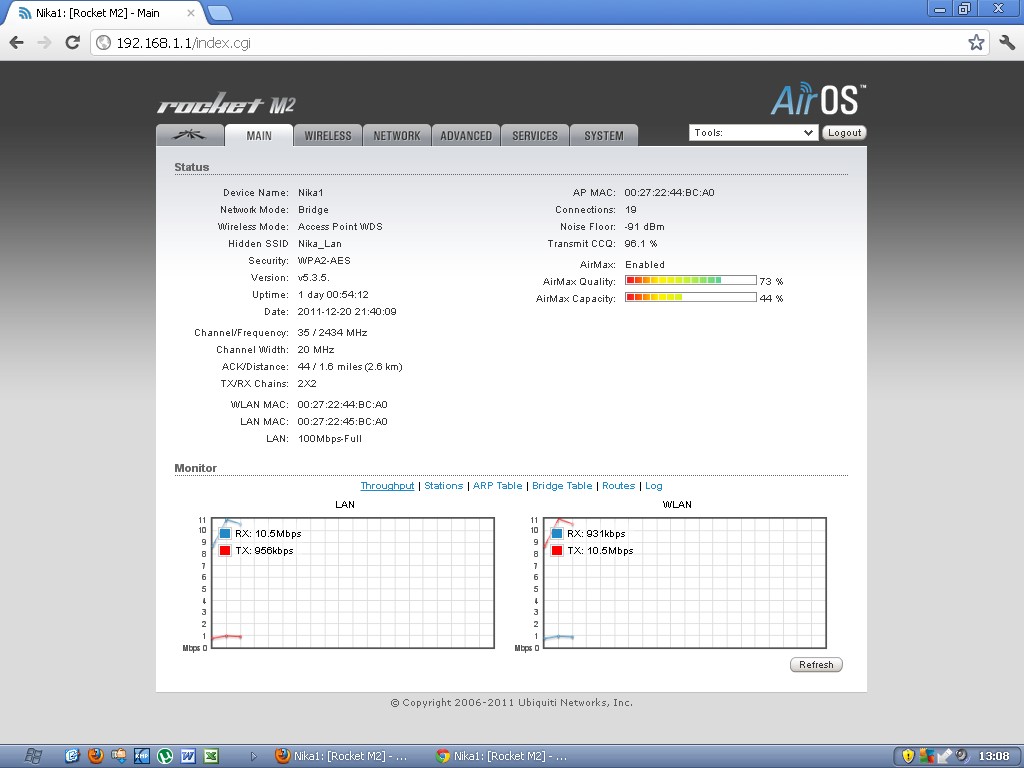Image resolution: width=1024 pixels, height=768 pixels.
Task: Open the Windows Start button
Action: pos(33,756)
